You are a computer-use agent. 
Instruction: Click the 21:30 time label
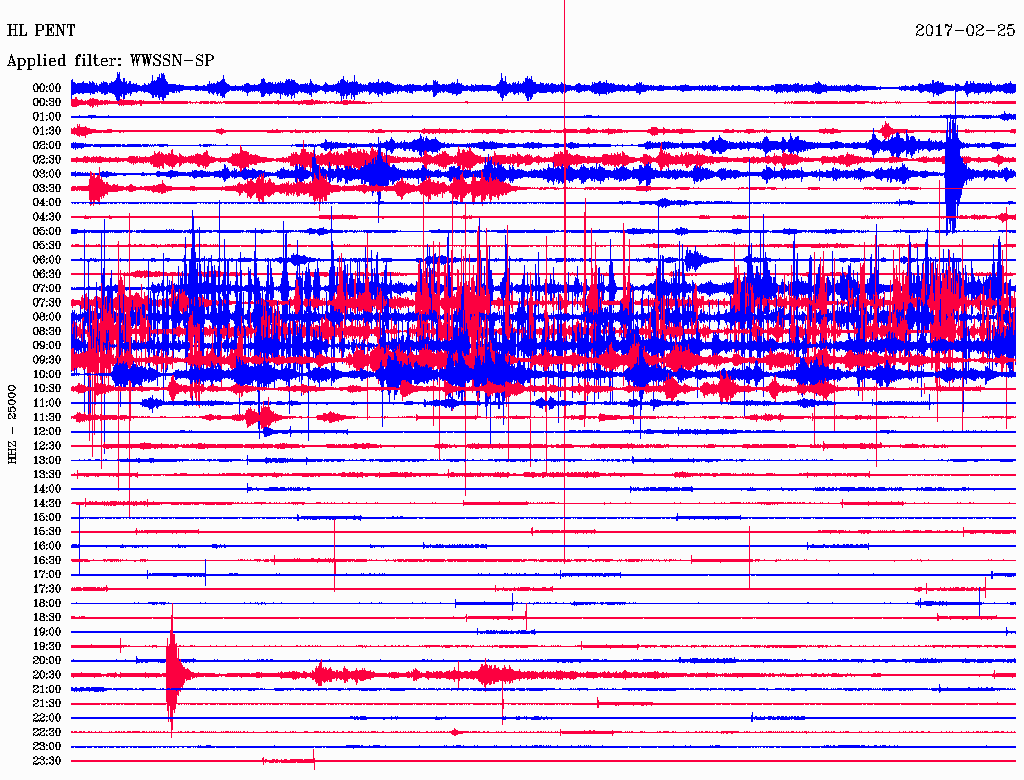(x=47, y=704)
